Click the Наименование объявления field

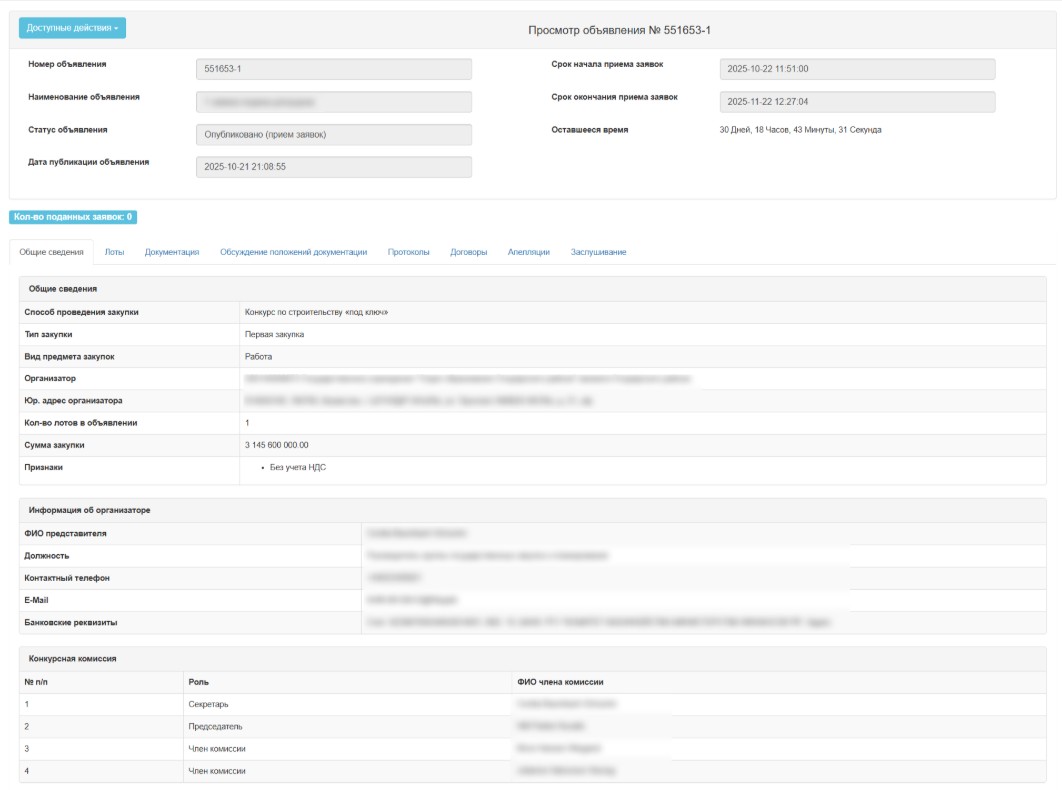[x=333, y=102]
